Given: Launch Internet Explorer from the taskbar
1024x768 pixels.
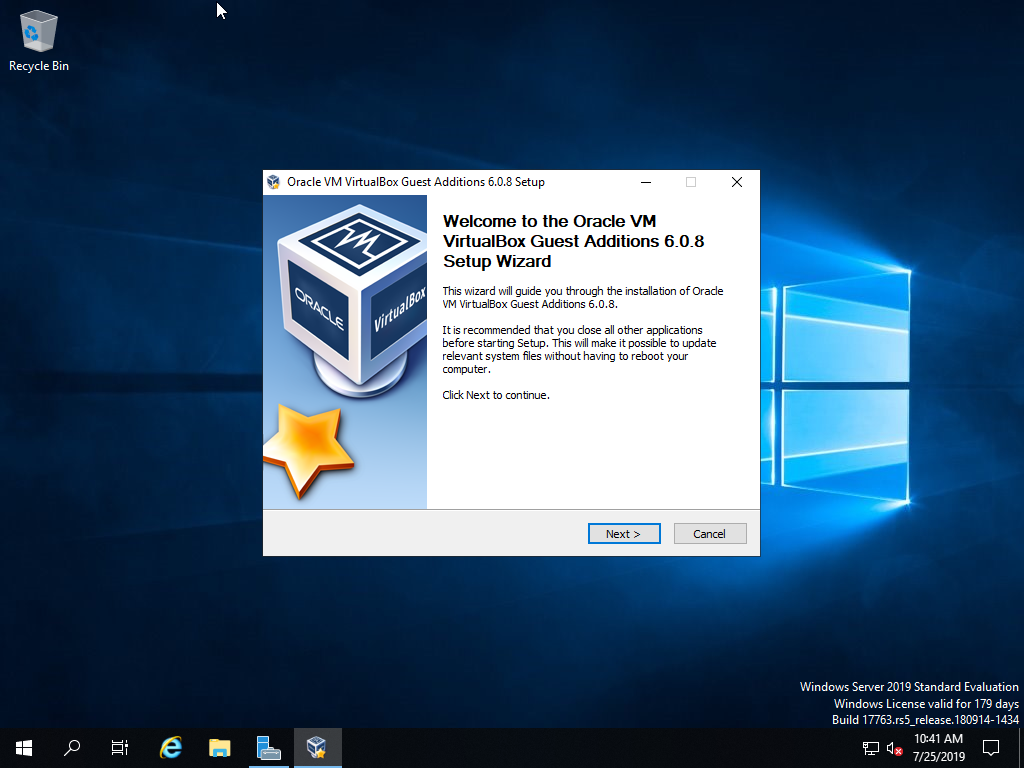Looking at the screenshot, I should click(171, 748).
